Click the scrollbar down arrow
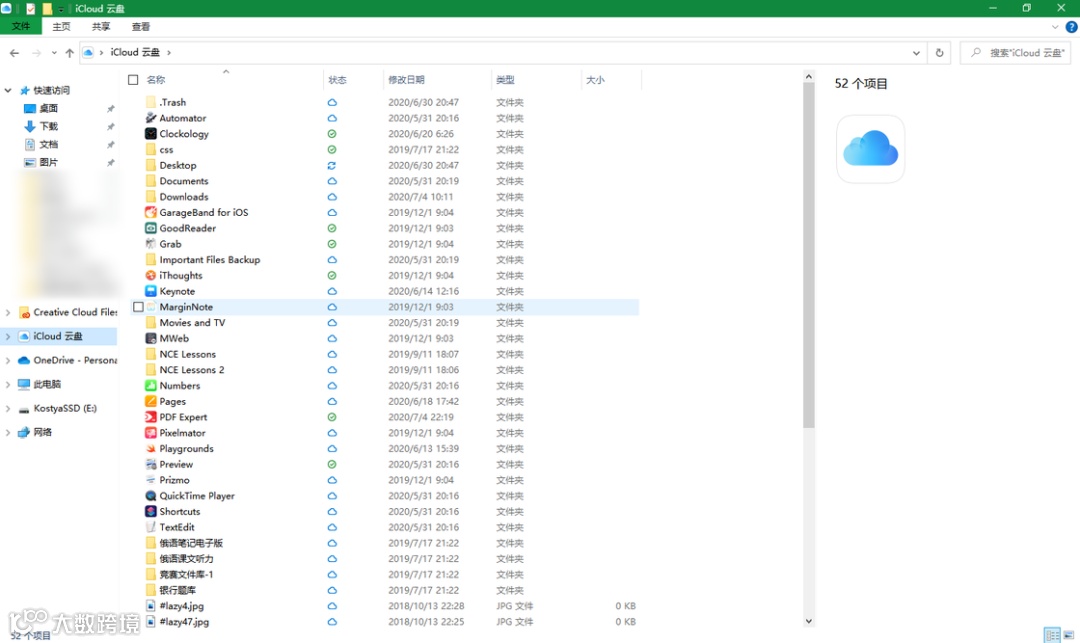Viewport: 1080px width, 643px height. tap(809, 621)
